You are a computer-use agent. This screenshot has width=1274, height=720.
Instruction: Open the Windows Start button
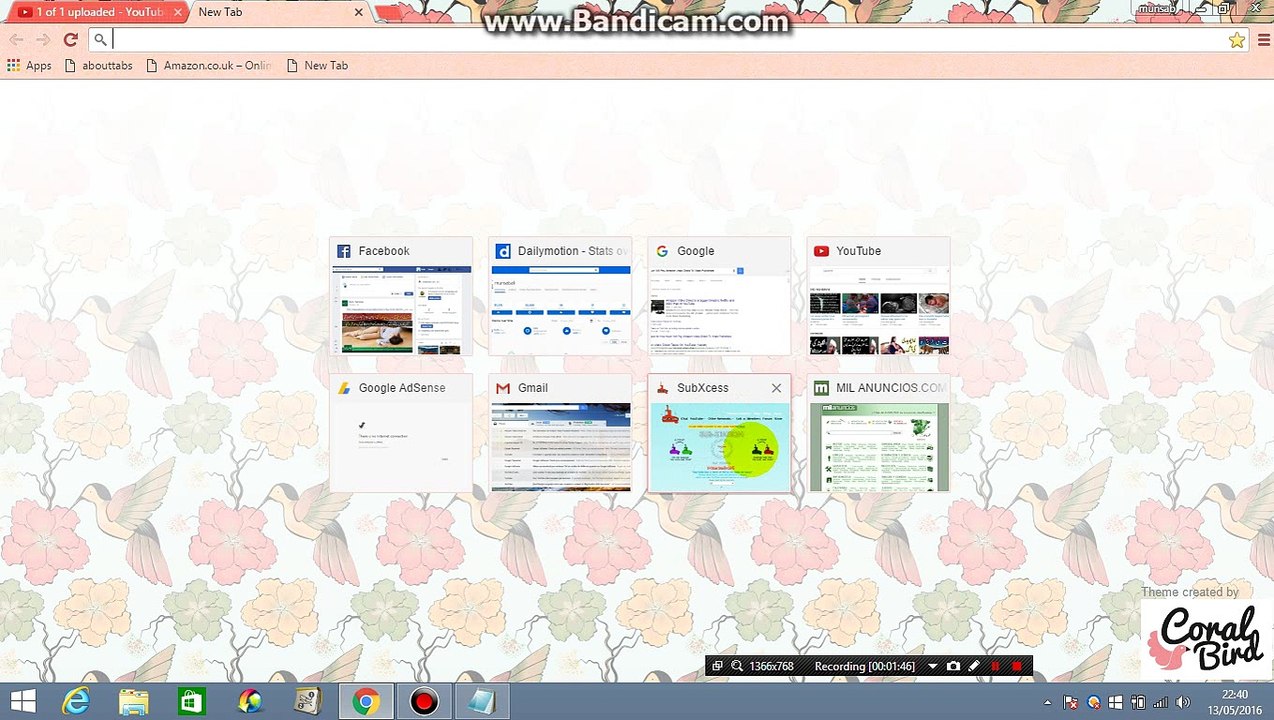click(23, 702)
